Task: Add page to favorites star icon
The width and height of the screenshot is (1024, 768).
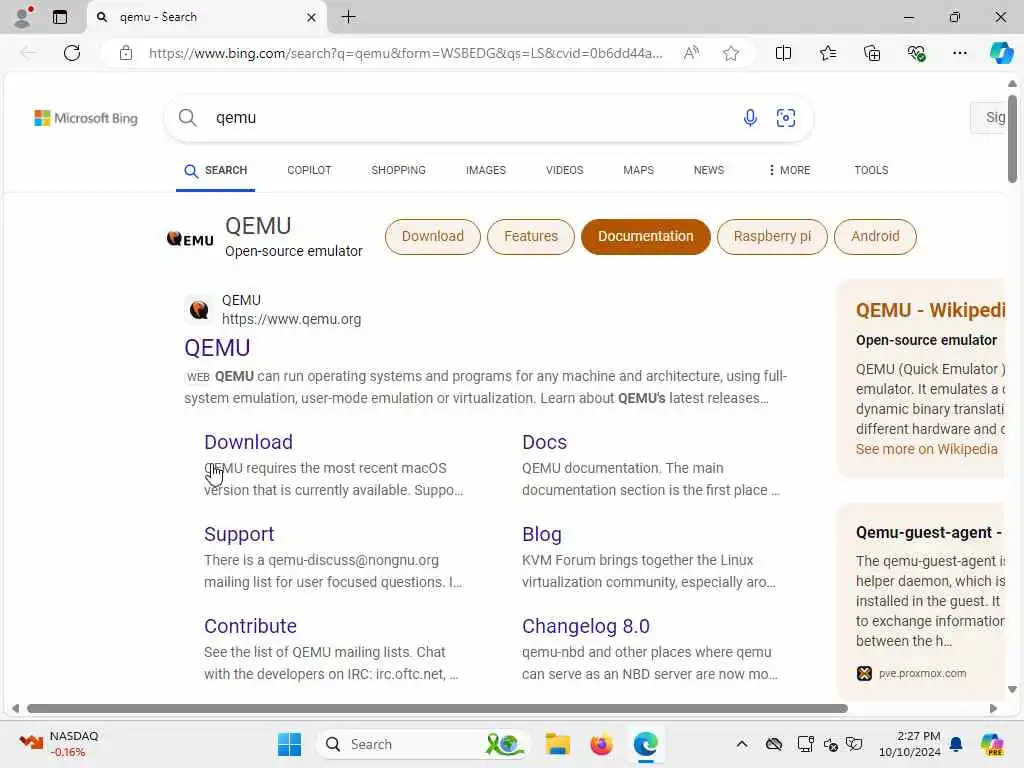Action: point(731,53)
